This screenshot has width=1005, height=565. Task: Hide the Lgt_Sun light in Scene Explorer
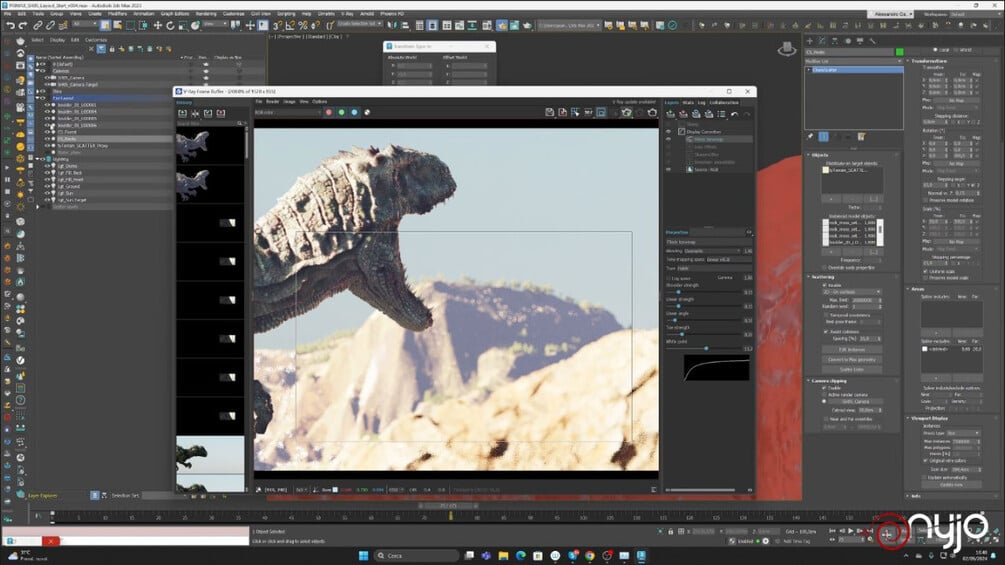pyautogui.click(x=47, y=193)
